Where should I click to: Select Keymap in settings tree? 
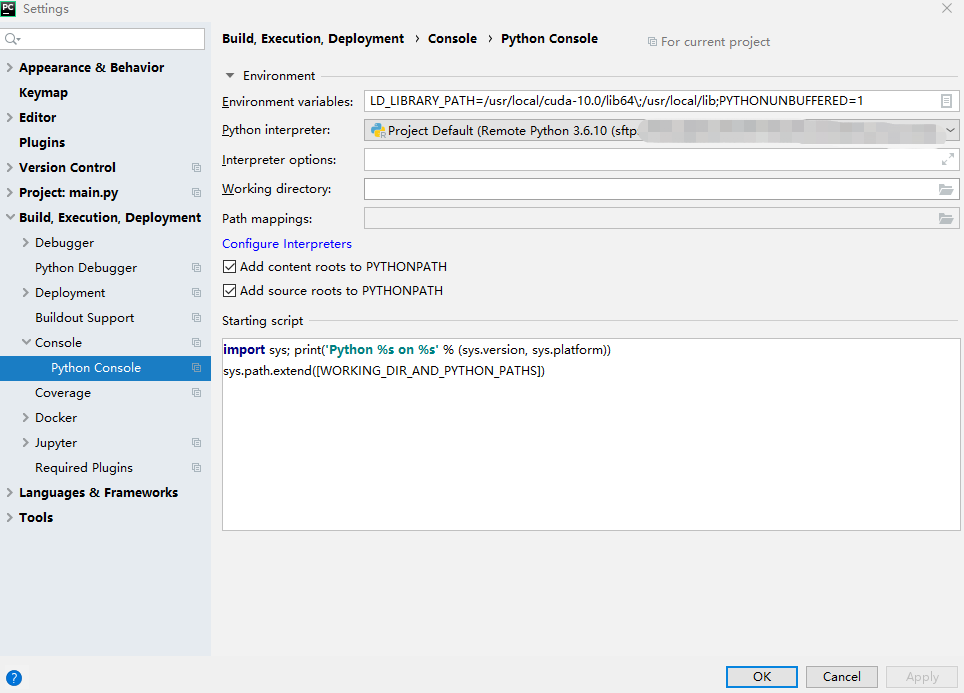click(x=44, y=92)
